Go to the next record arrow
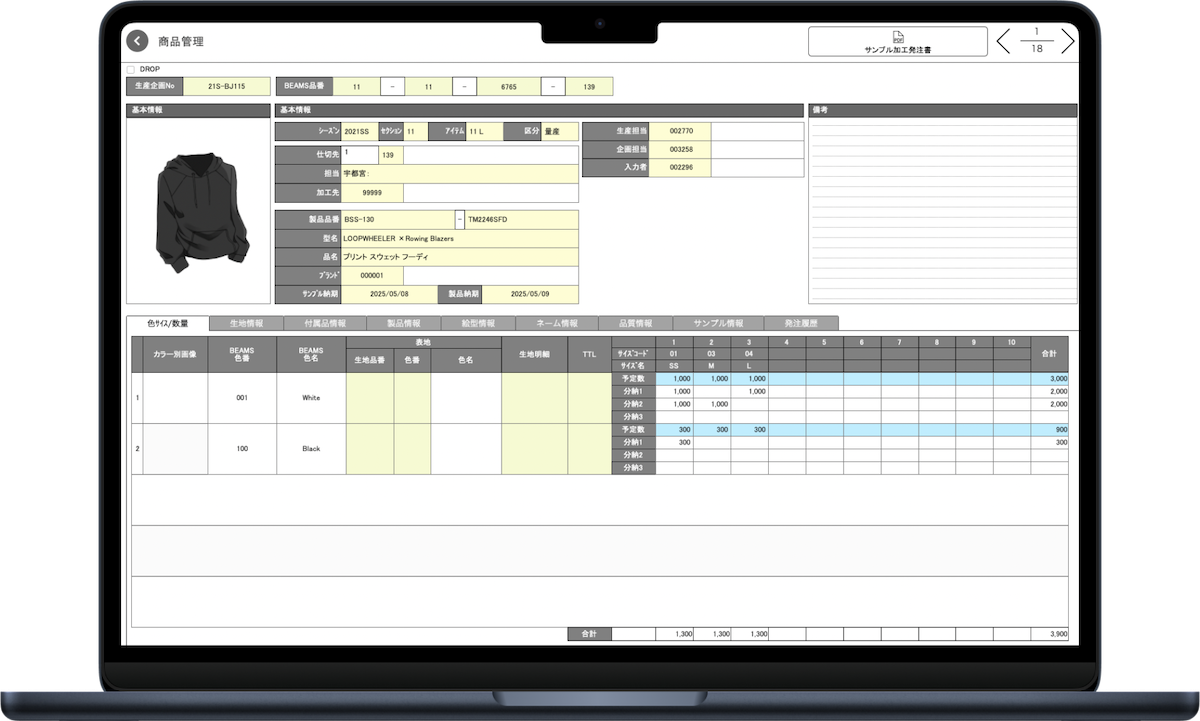 pyautogui.click(x=1067, y=41)
